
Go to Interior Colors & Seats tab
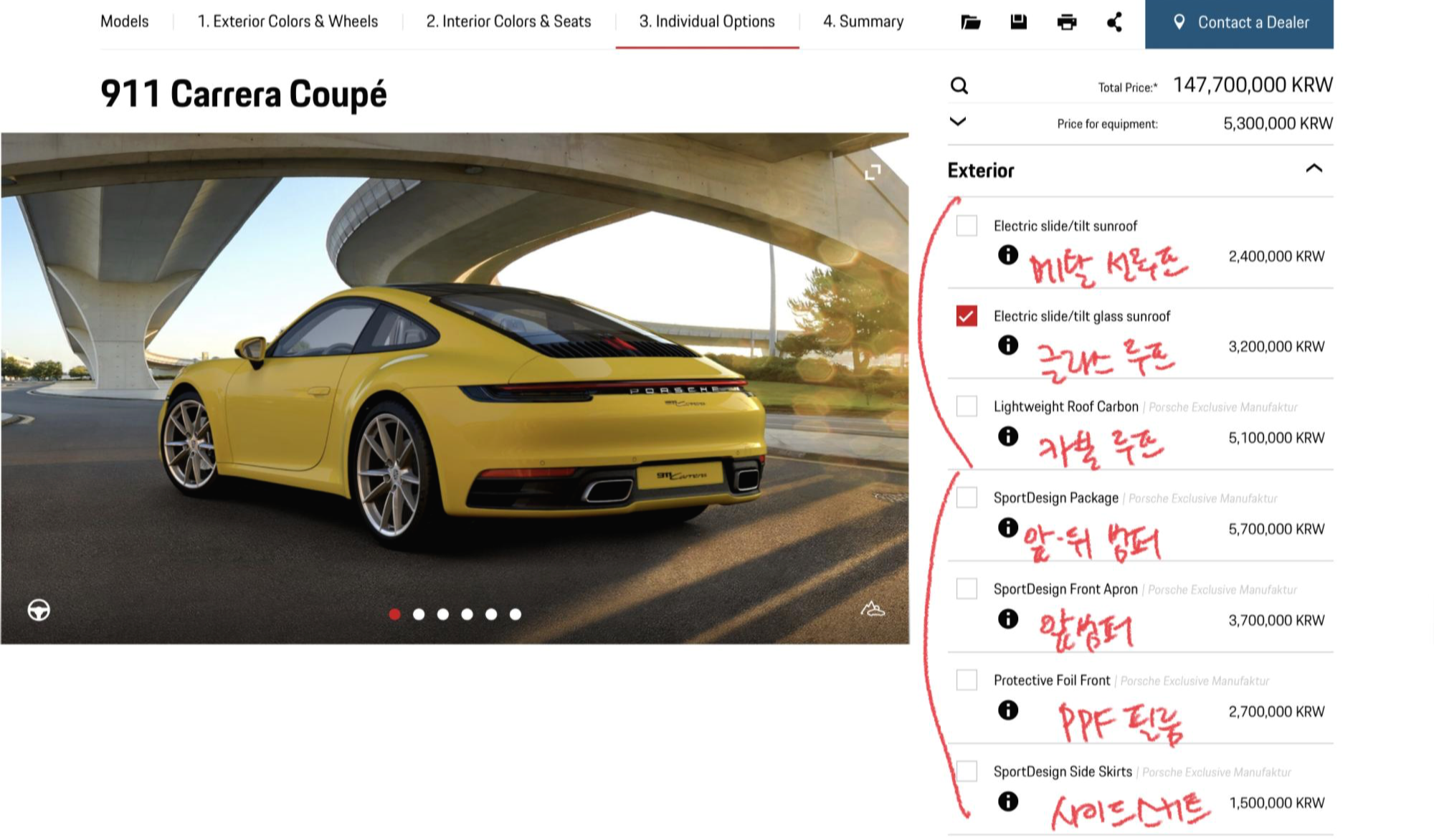point(508,22)
